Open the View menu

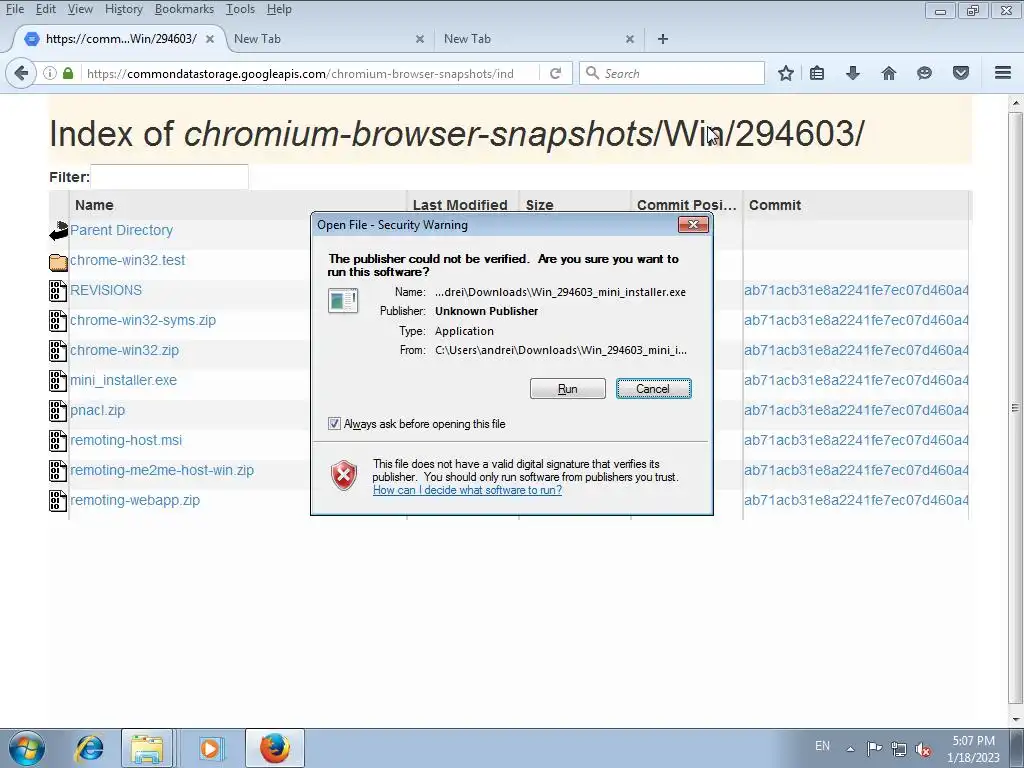(80, 9)
